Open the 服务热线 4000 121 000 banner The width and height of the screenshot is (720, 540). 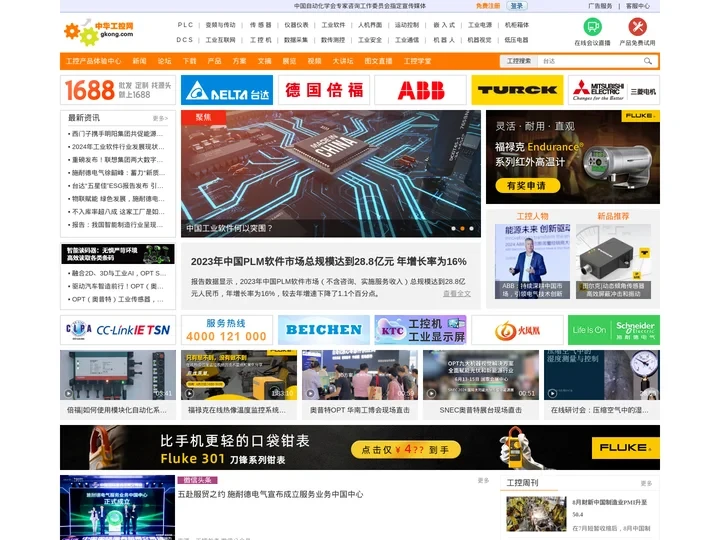point(227,330)
